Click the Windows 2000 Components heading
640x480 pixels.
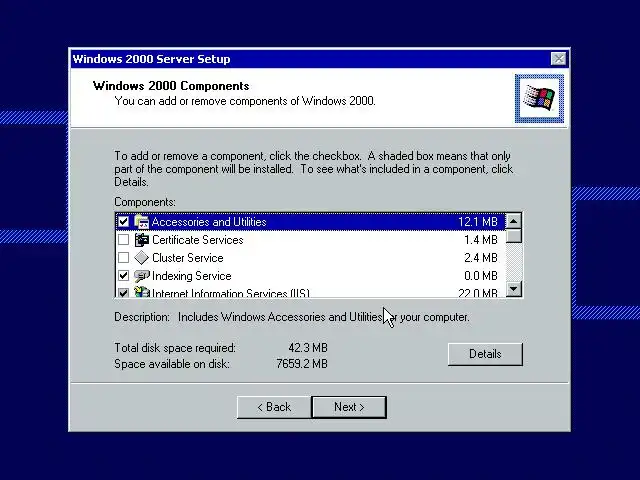point(171,86)
